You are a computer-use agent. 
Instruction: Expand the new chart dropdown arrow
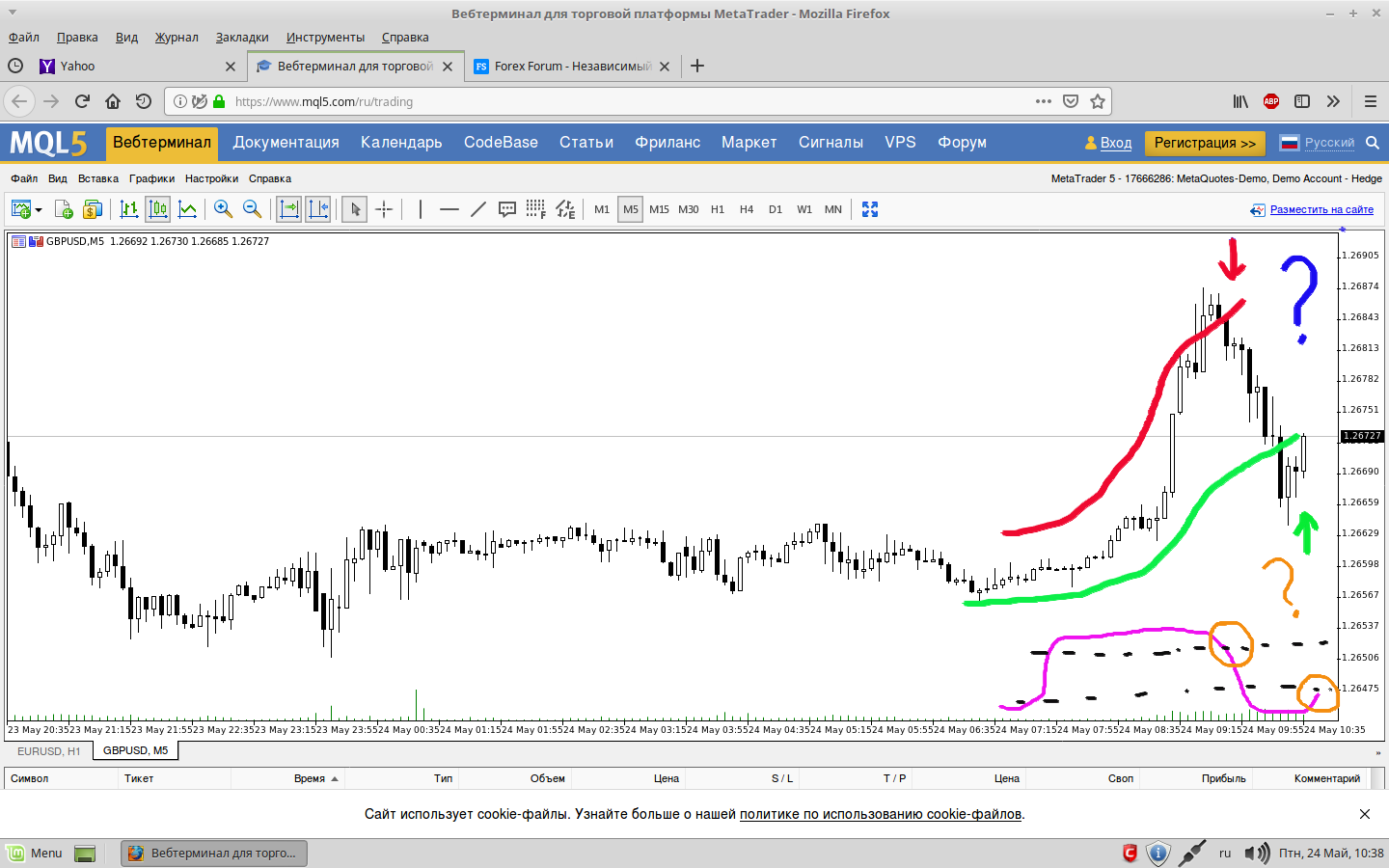39,210
